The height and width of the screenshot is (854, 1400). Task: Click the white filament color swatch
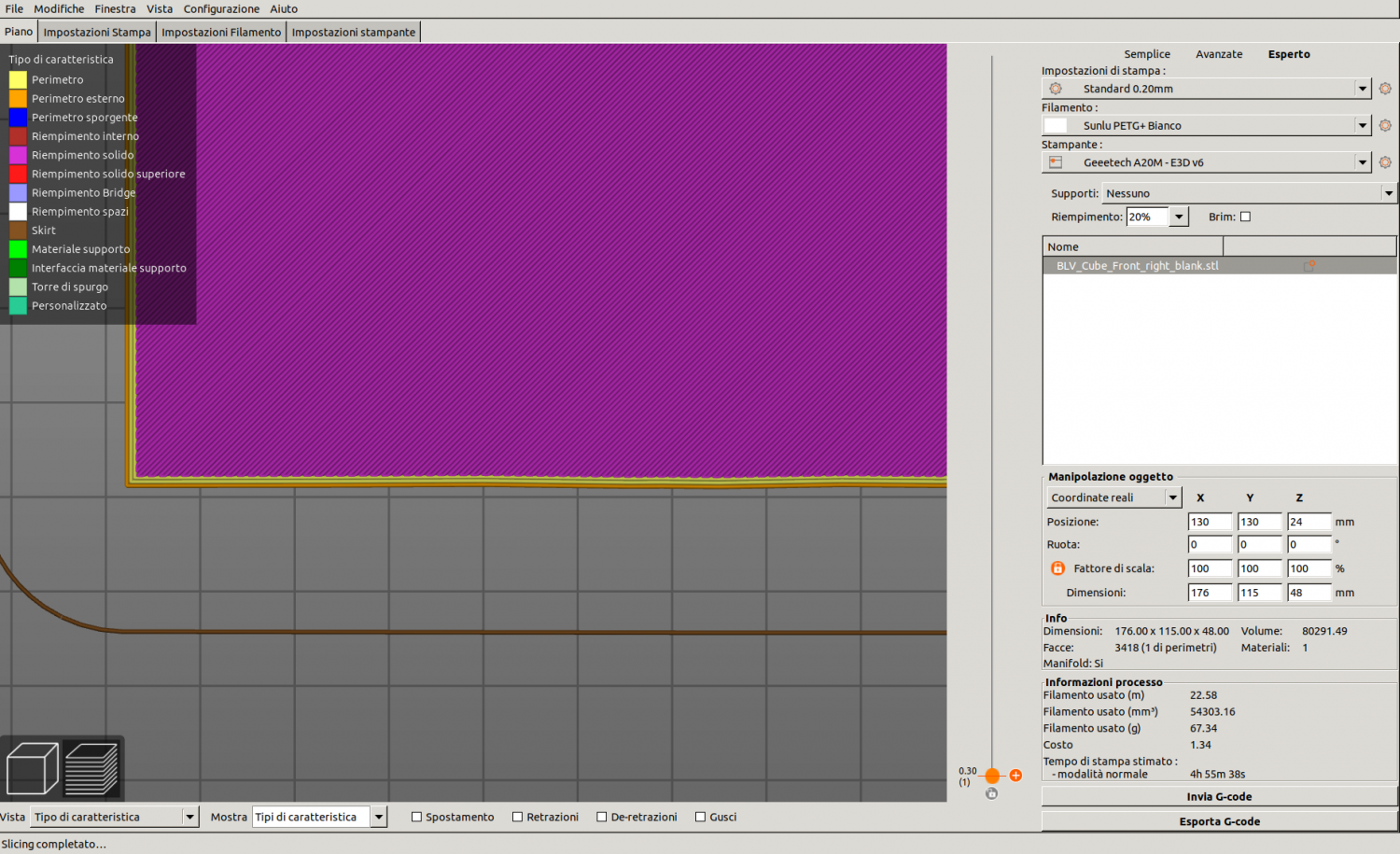coord(1056,125)
